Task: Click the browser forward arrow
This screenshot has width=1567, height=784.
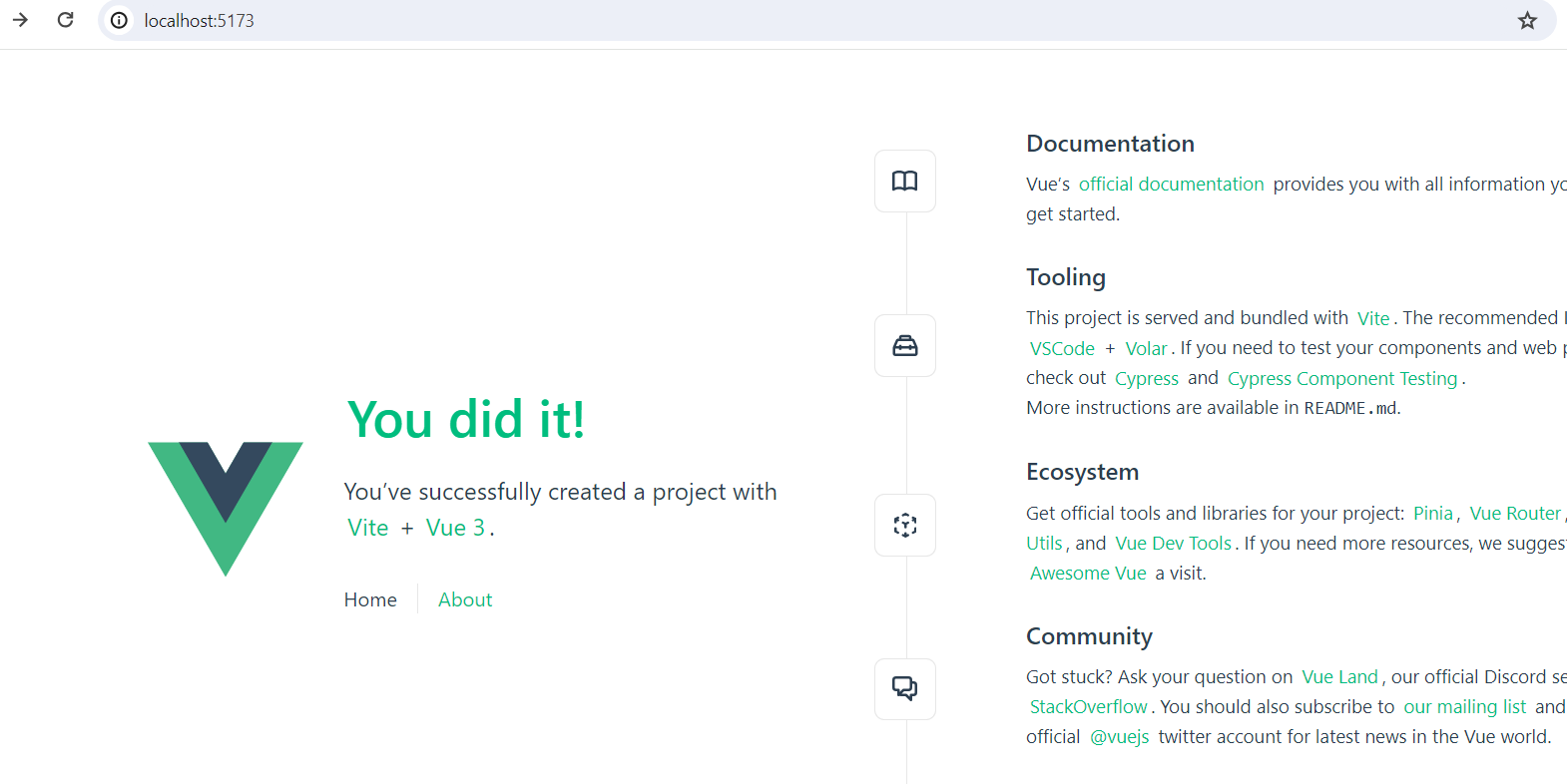Action: [x=20, y=20]
